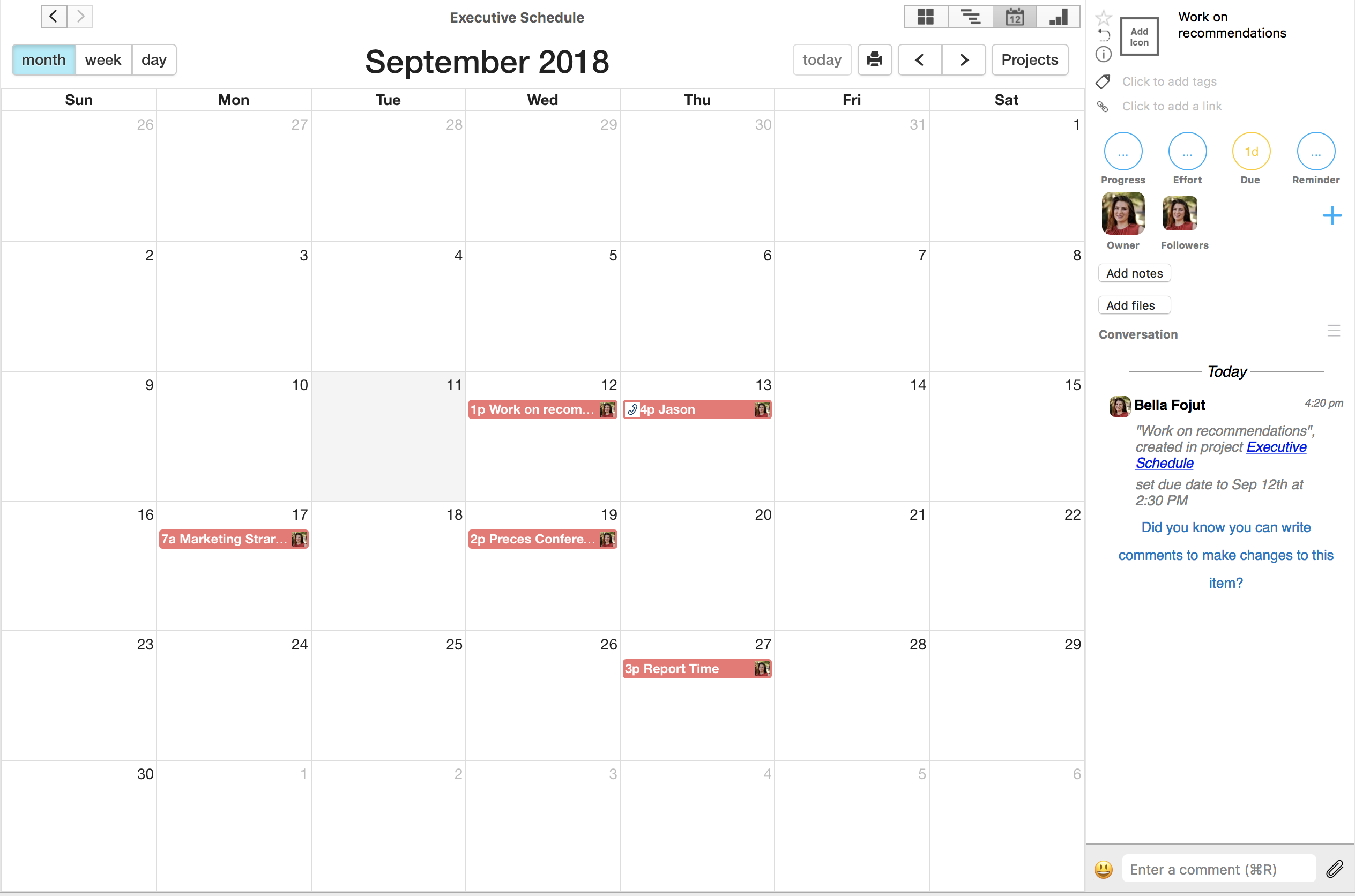Click the month view toggle

coord(43,60)
